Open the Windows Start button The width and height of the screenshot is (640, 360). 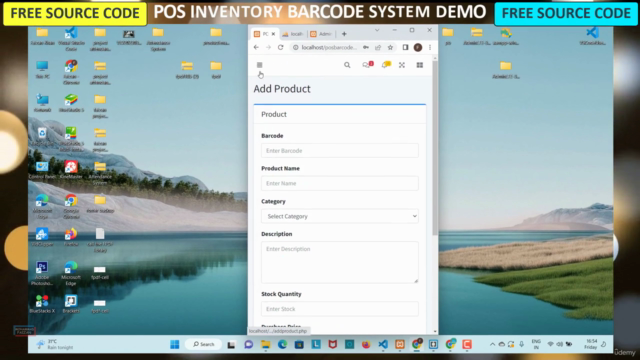[175, 344]
